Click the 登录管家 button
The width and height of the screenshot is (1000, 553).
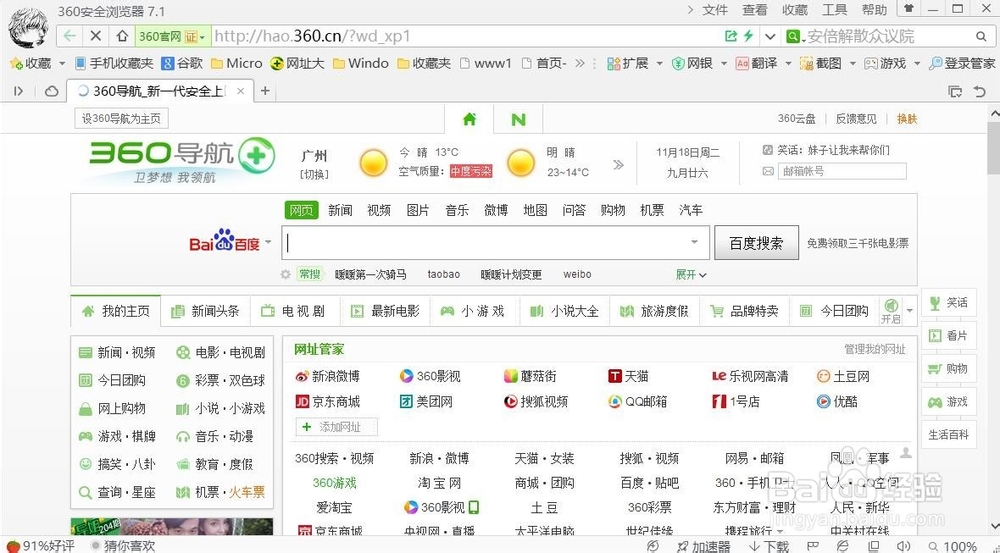point(962,63)
